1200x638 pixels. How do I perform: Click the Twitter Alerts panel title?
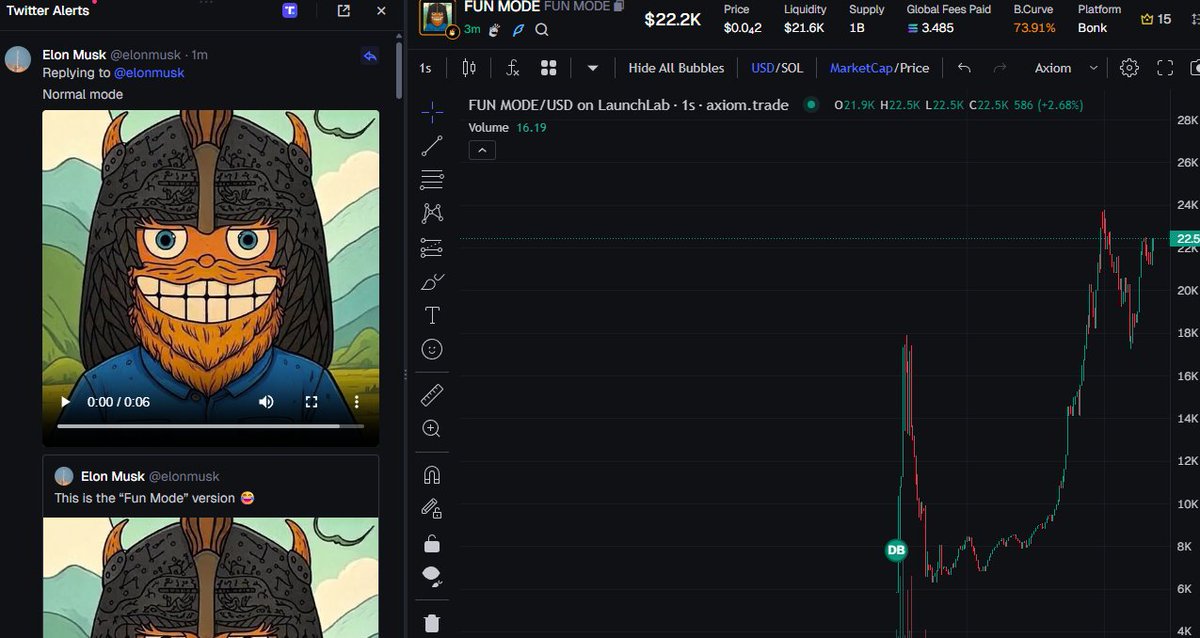tap(48, 10)
